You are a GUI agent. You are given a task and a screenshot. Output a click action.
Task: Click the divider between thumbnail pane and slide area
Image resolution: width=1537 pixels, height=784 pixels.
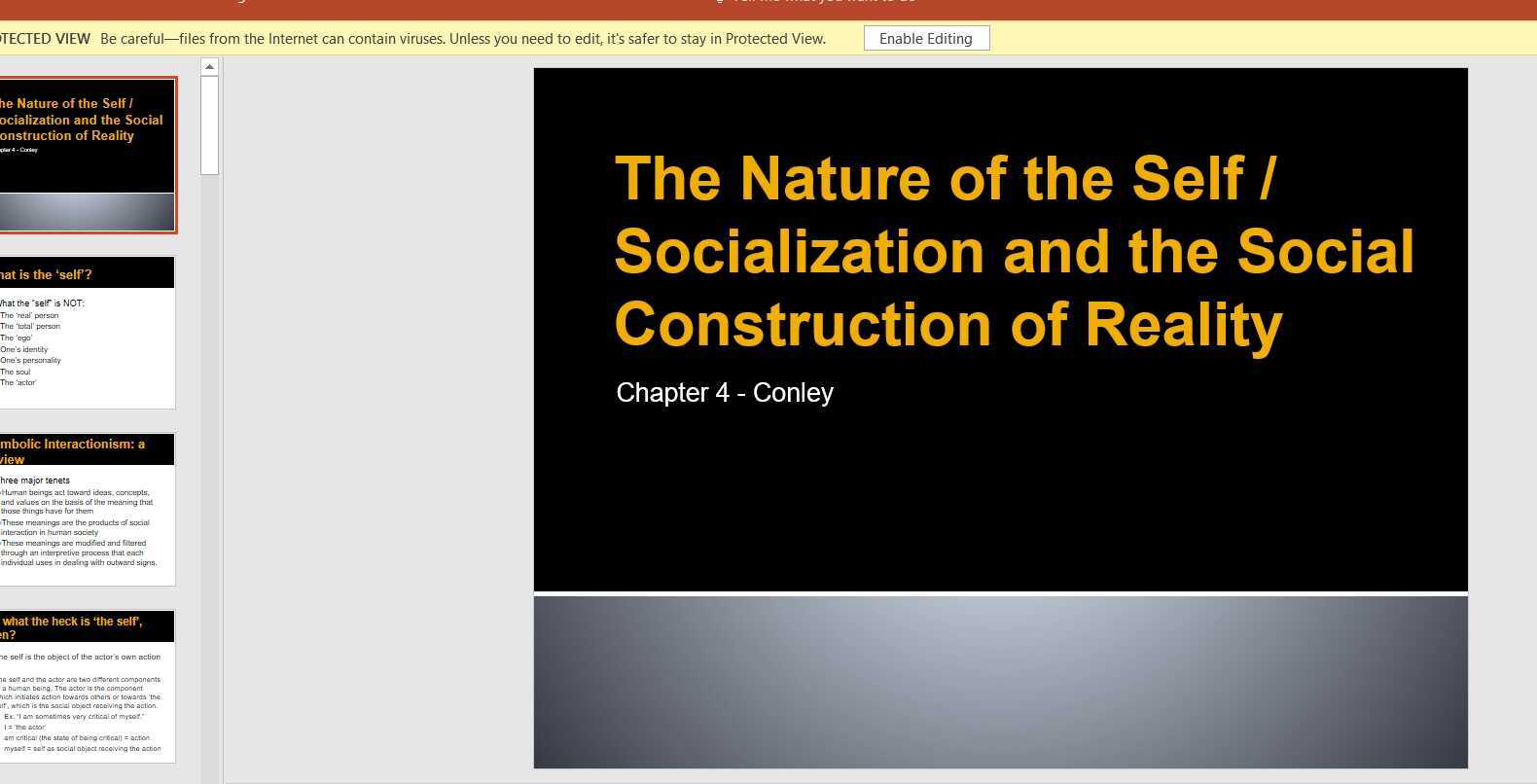coord(223,420)
